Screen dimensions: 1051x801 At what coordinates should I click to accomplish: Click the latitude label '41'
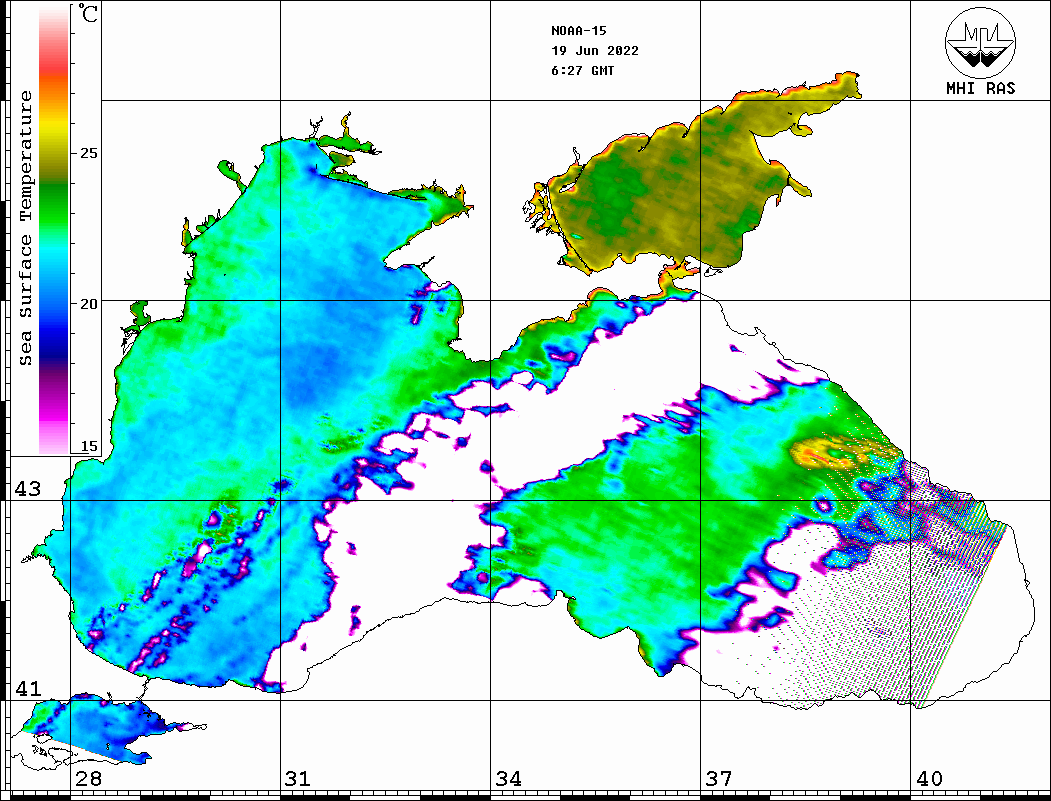[x=28, y=689]
